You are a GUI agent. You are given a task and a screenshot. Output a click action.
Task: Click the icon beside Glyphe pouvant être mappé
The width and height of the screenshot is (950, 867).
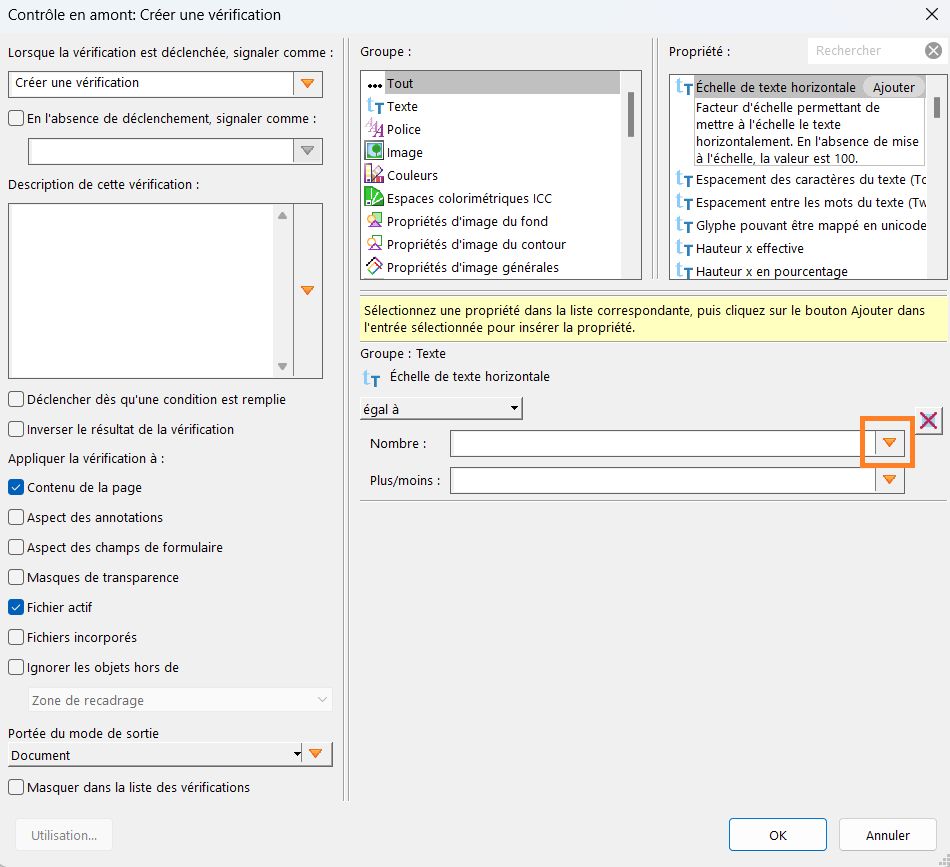(684, 225)
